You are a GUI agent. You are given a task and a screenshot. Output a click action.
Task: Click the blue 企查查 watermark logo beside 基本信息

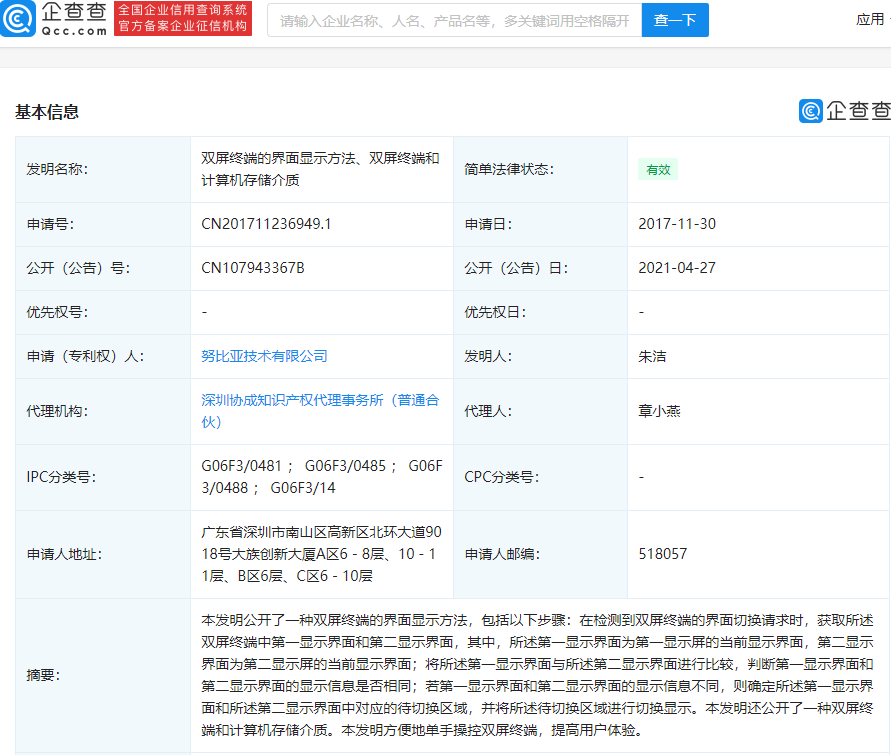[844, 111]
